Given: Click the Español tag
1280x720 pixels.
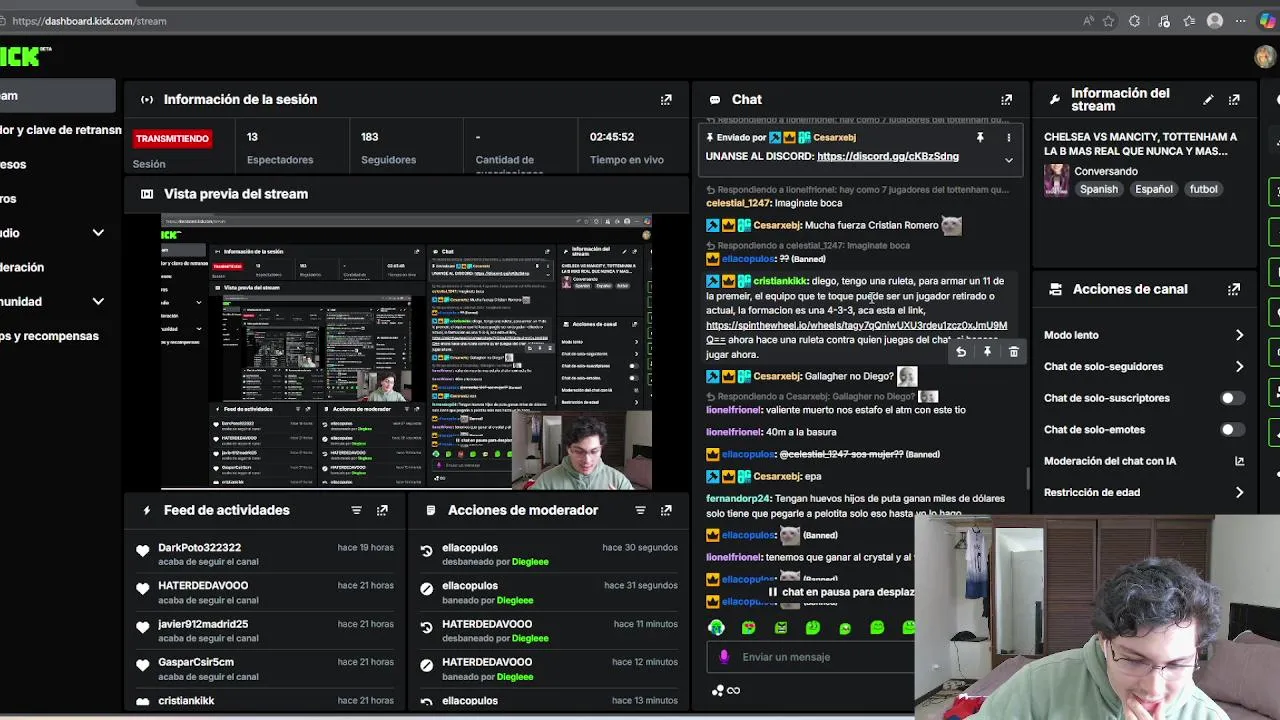Looking at the screenshot, I should click(1153, 190).
